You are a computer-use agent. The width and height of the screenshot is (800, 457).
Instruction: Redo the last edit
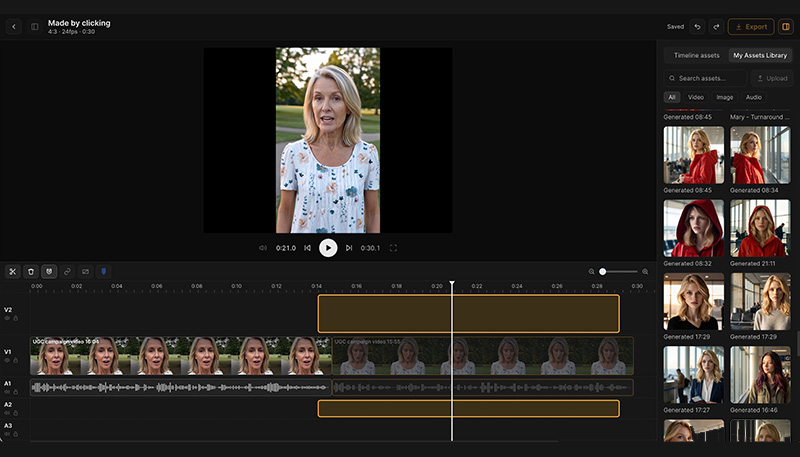pyautogui.click(x=716, y=27)
